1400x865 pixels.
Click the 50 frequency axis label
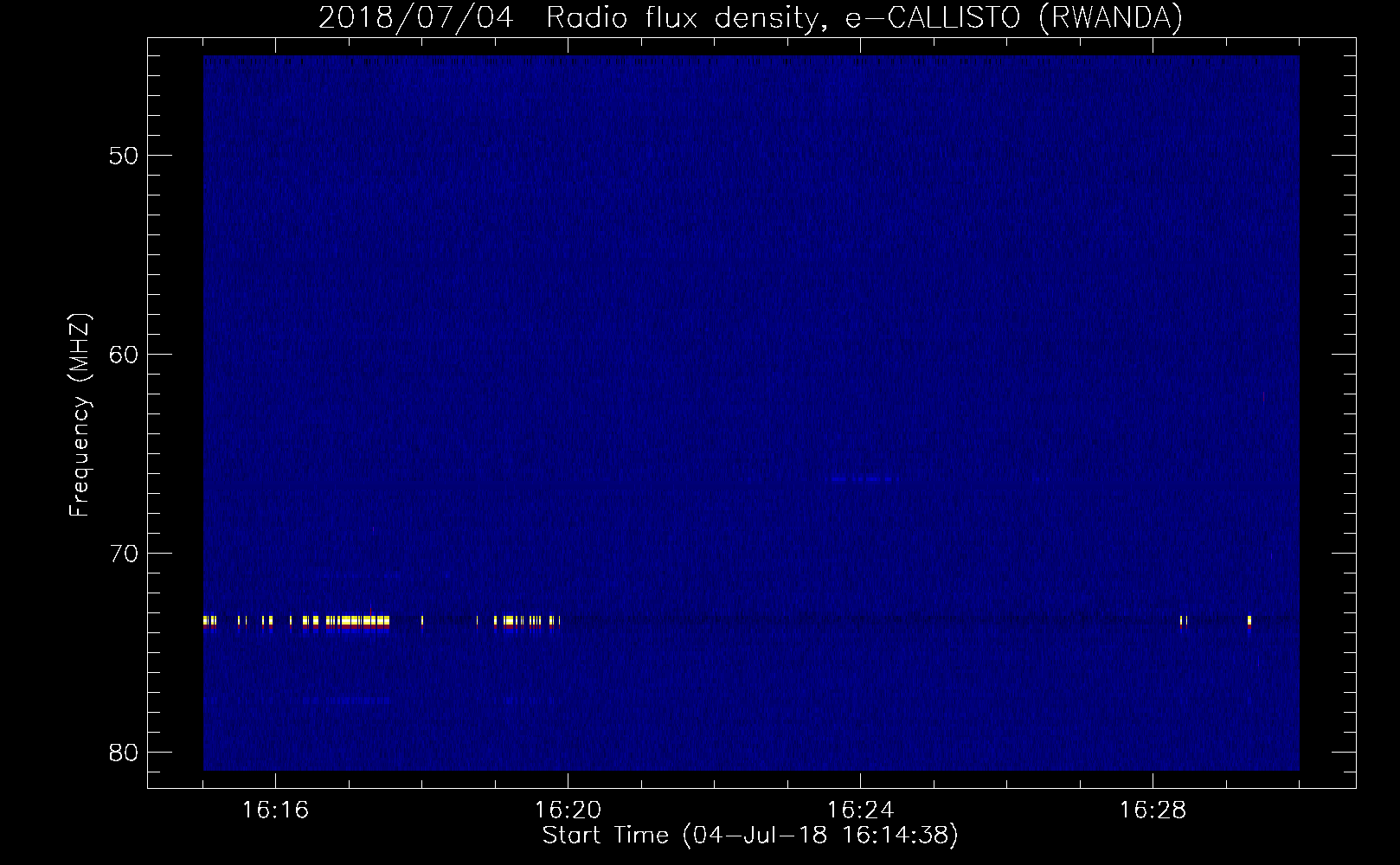(125, 156)
